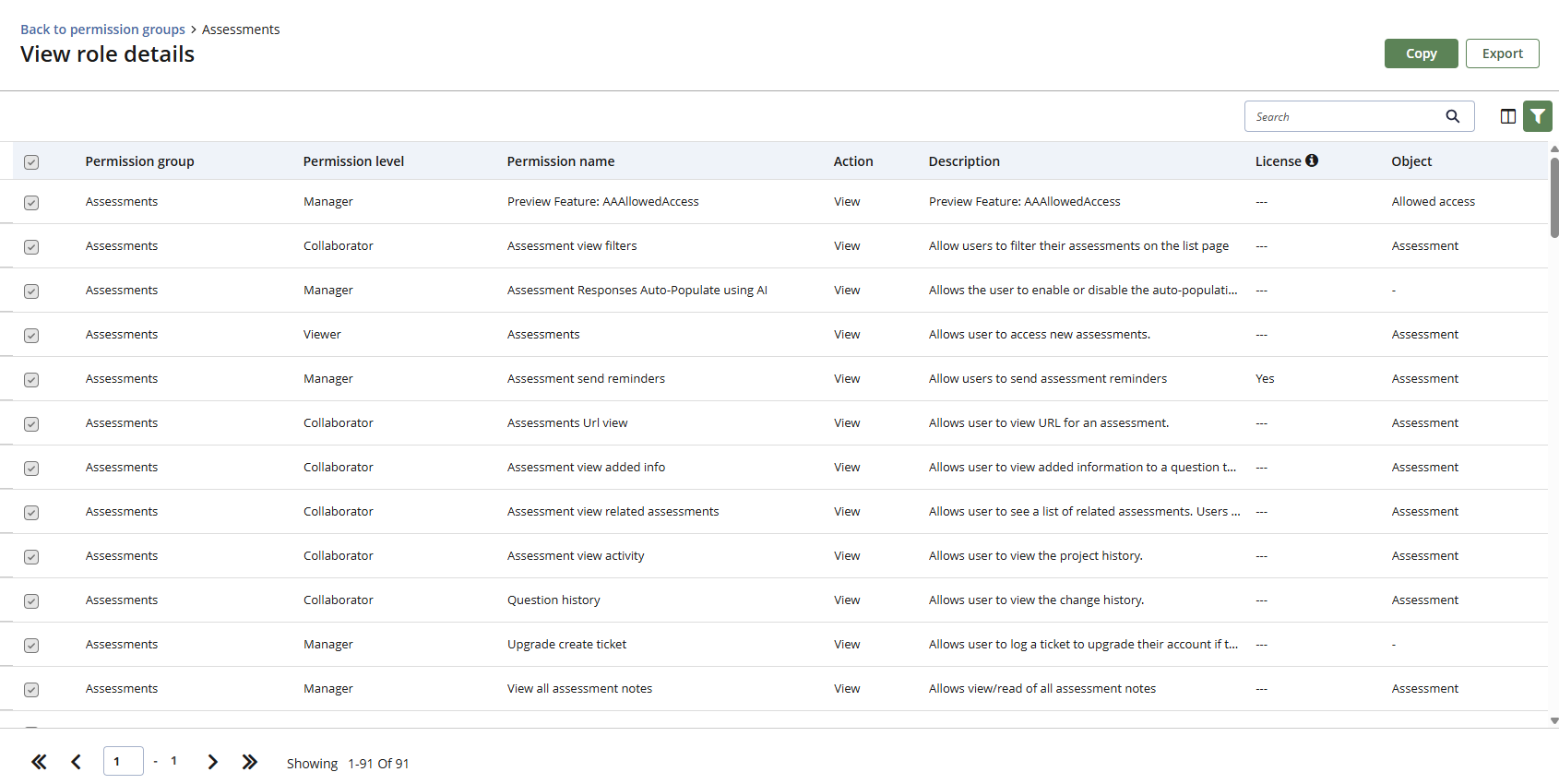Screen dimensions: 1559x784
Task: Open the column chooser icon
Action: 1507,116
